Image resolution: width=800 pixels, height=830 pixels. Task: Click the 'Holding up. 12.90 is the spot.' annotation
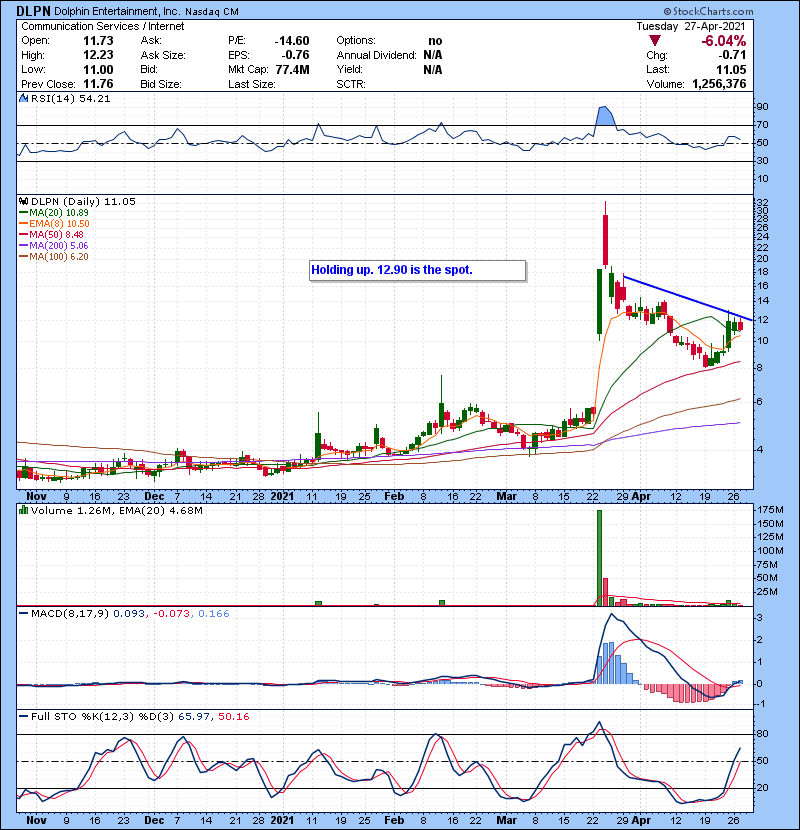click(418, 270)
